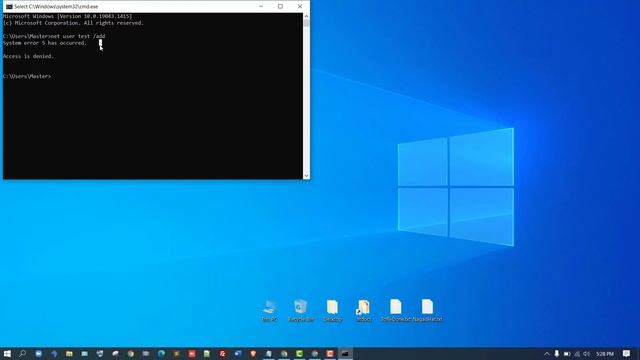
Task: Switch to the Command Prompt taskbar button
Action: (x=345, y=353)
